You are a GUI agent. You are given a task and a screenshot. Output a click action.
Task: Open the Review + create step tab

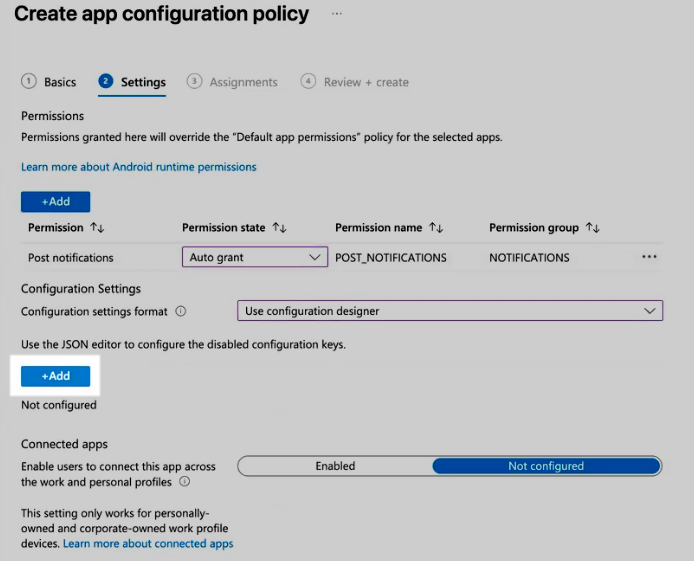tap(355, 82)
